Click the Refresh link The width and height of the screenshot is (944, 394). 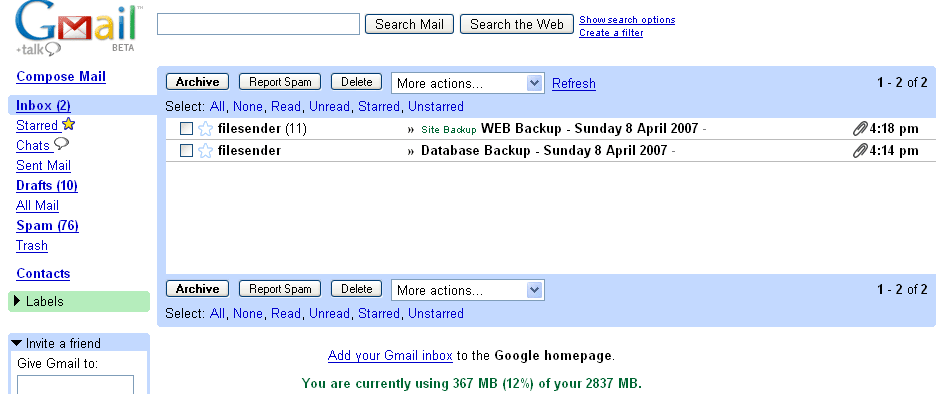click(x=574, y=84)
